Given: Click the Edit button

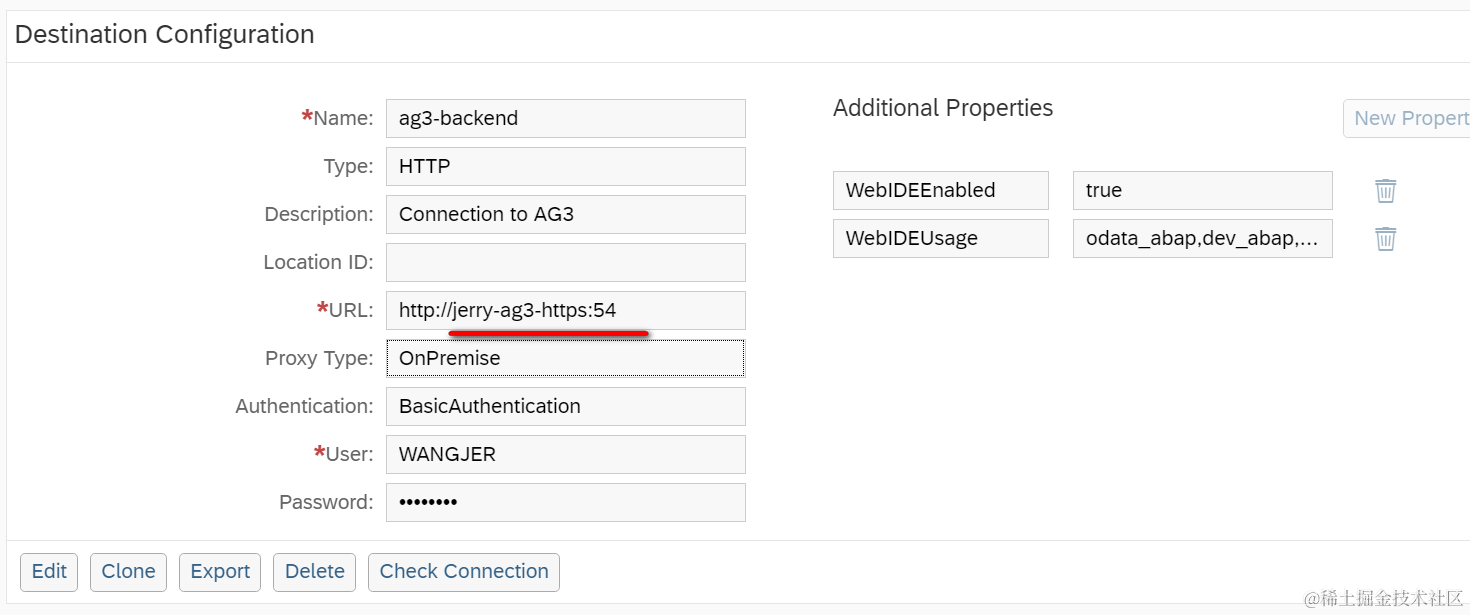Looking at the screenshot, I should coord(49,571).
